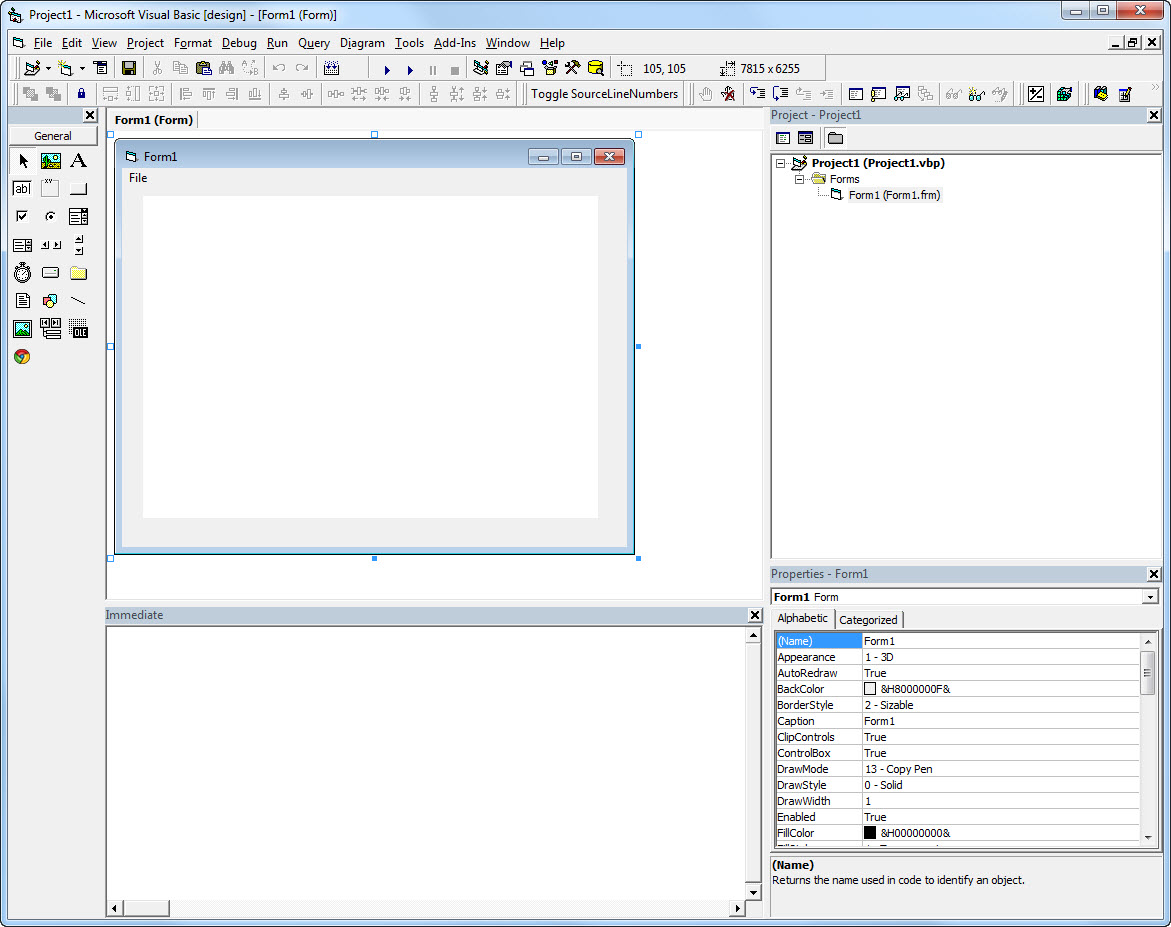
Task: Open the Data View Window icon
Action: pos(596,68)
